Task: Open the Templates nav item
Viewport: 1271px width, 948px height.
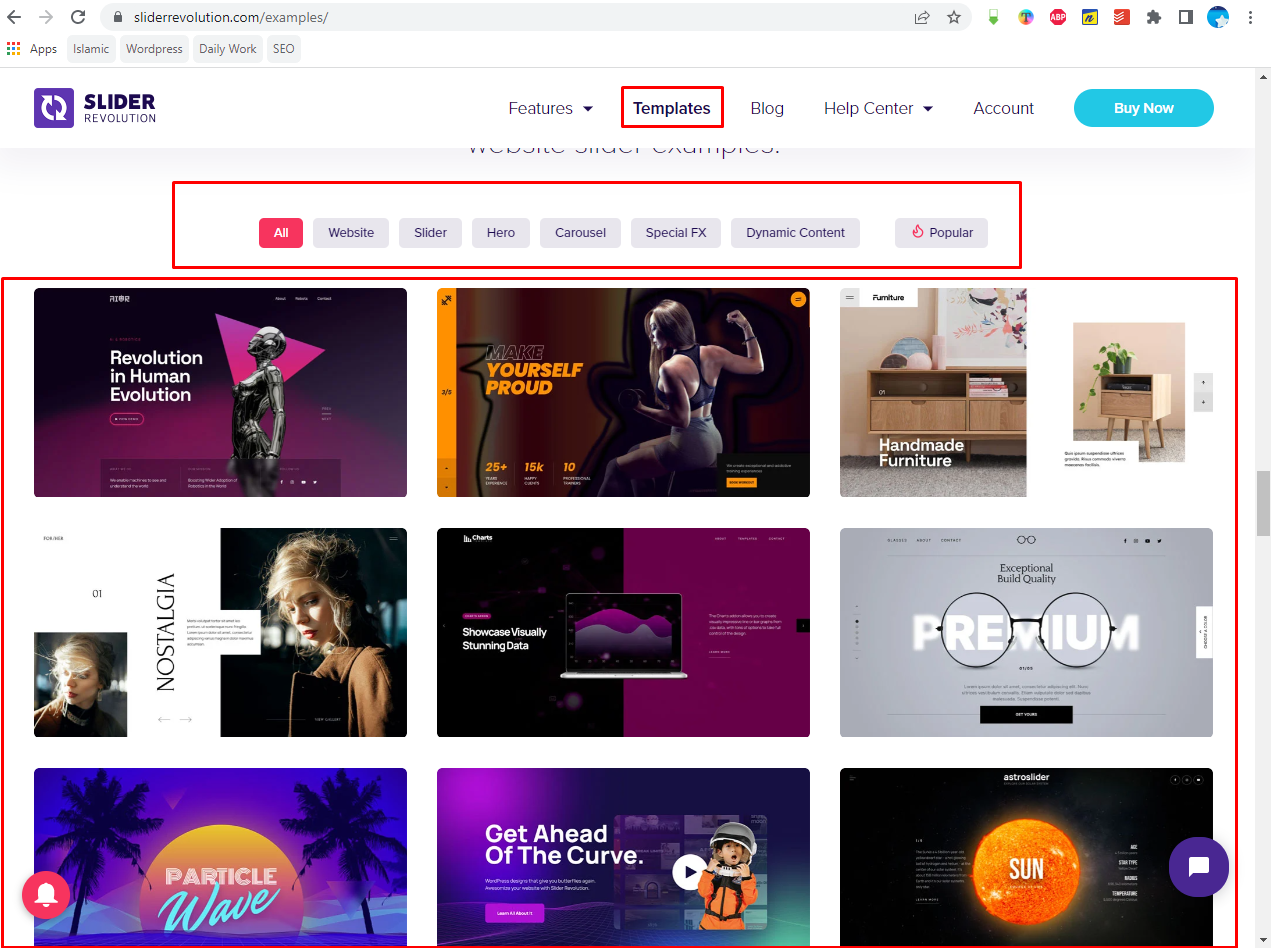Action: [x=672, y=108]
